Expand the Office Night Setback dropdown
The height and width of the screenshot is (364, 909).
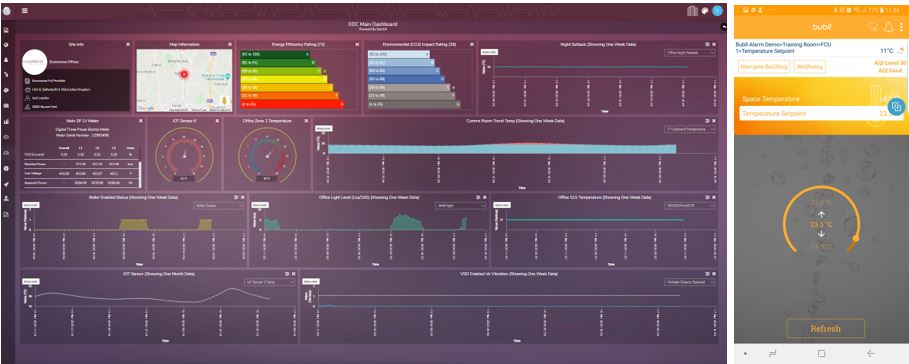(x=690, y=53)
